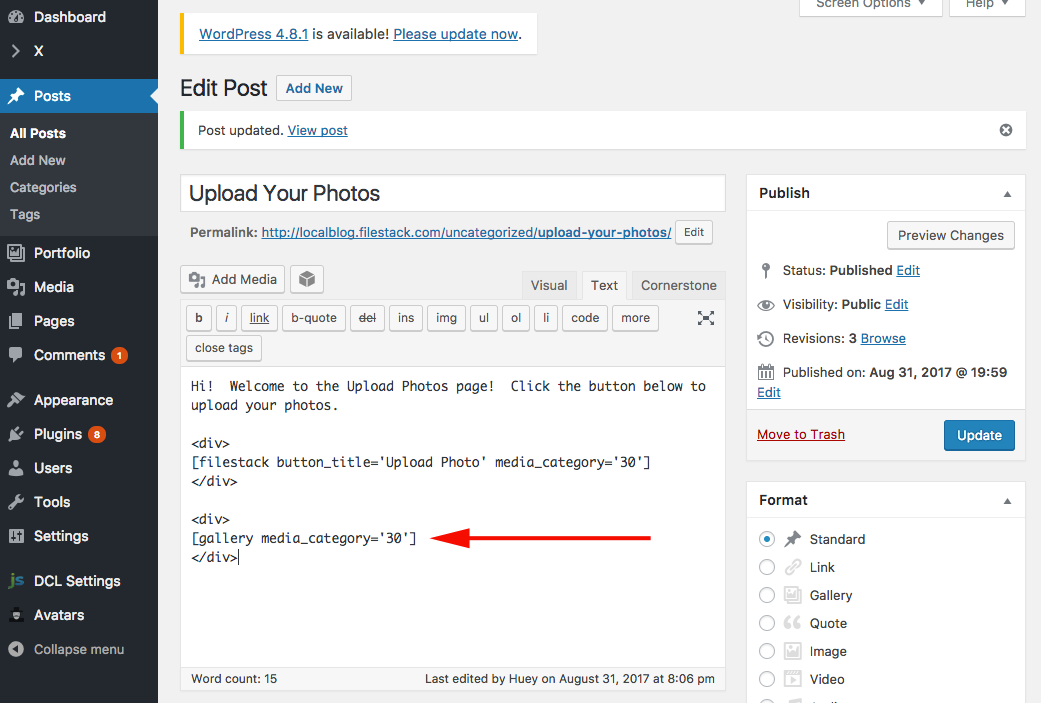Choose the Gallery post format
Screen dimensions: 1041x703
(x=767, y=595)
